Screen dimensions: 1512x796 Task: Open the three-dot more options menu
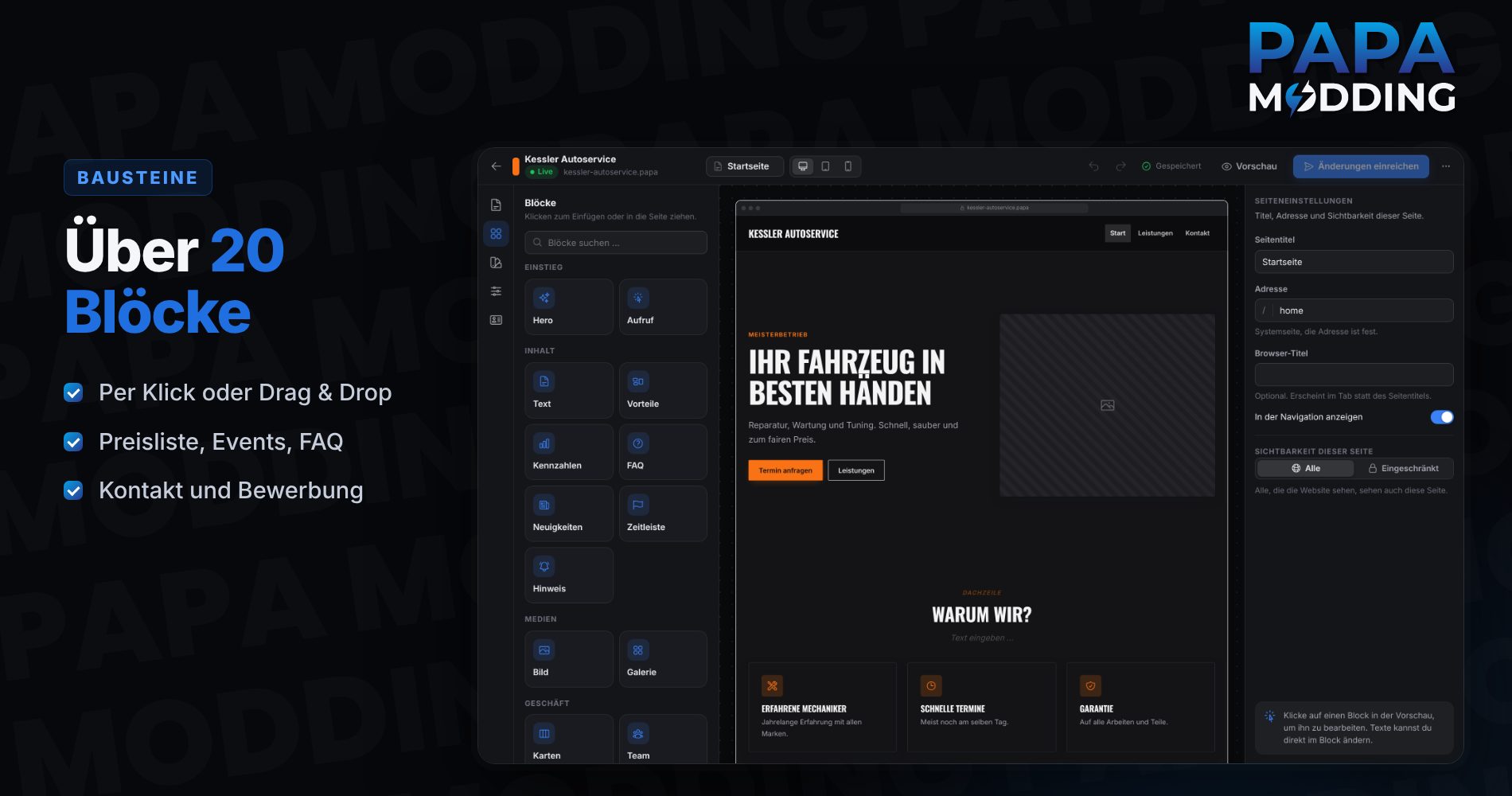click(1446, 166)
